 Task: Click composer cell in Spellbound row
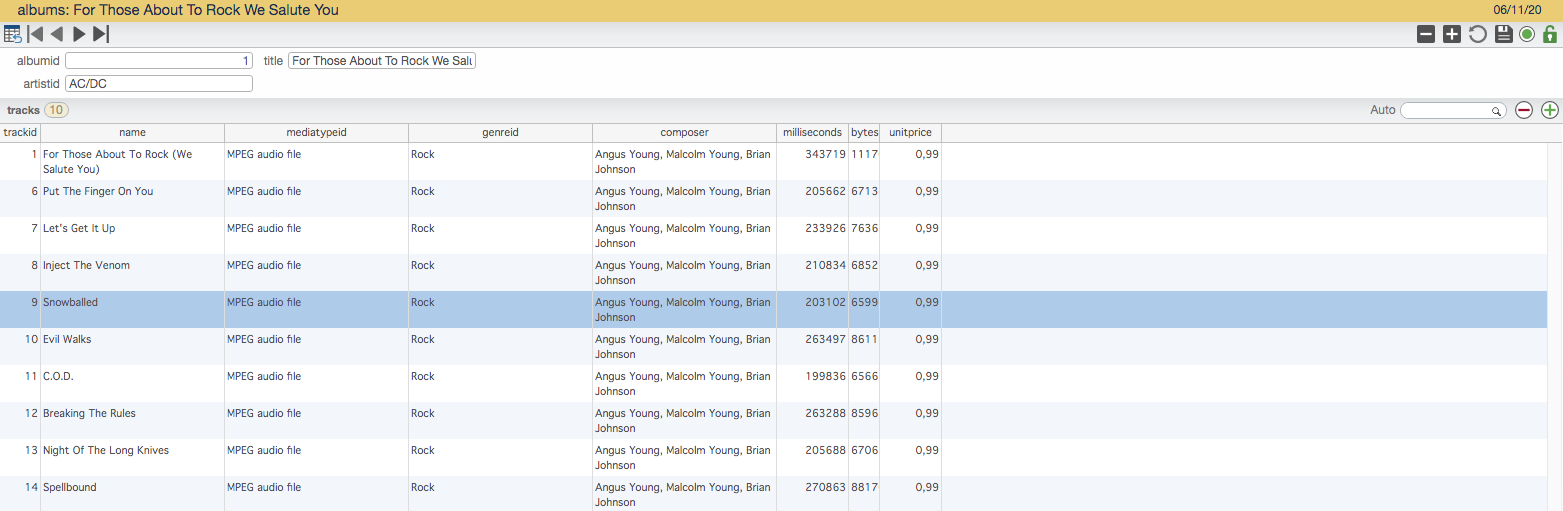coord(684,494)
